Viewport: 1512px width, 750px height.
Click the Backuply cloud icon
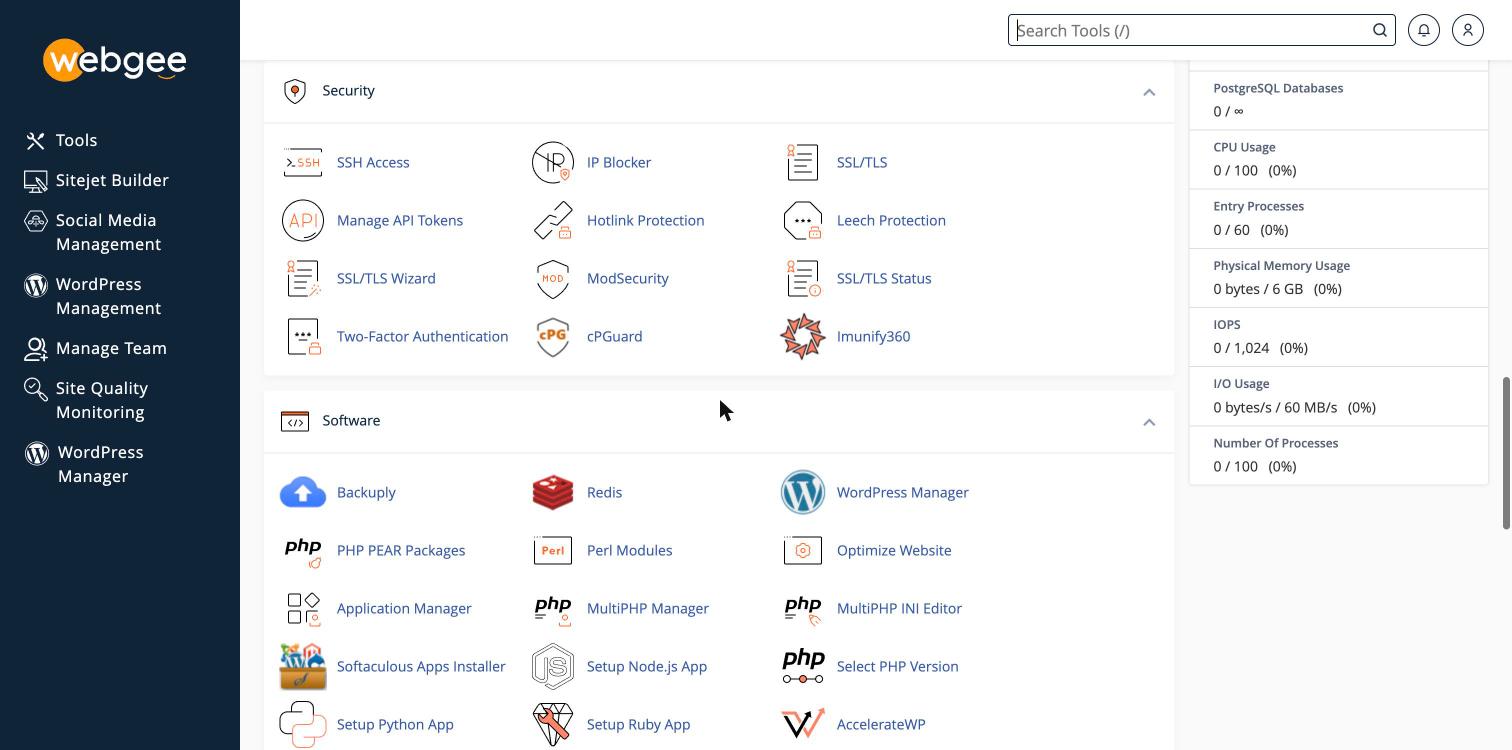click(x=303, y=492)
